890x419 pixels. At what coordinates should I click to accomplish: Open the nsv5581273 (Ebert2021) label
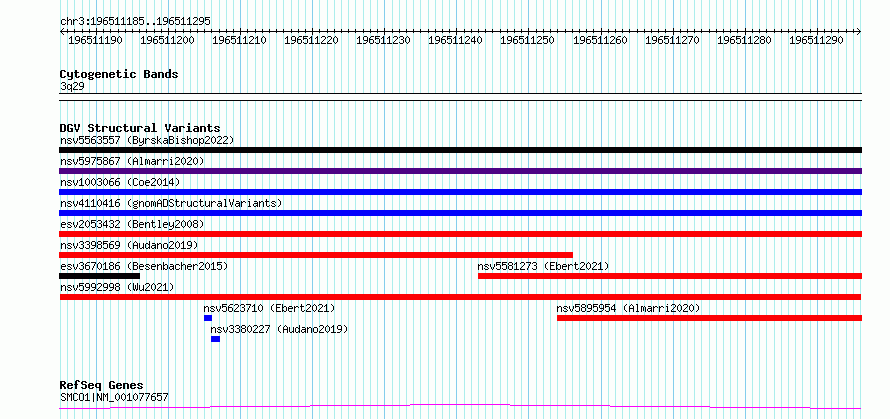[x=543, y=266]
